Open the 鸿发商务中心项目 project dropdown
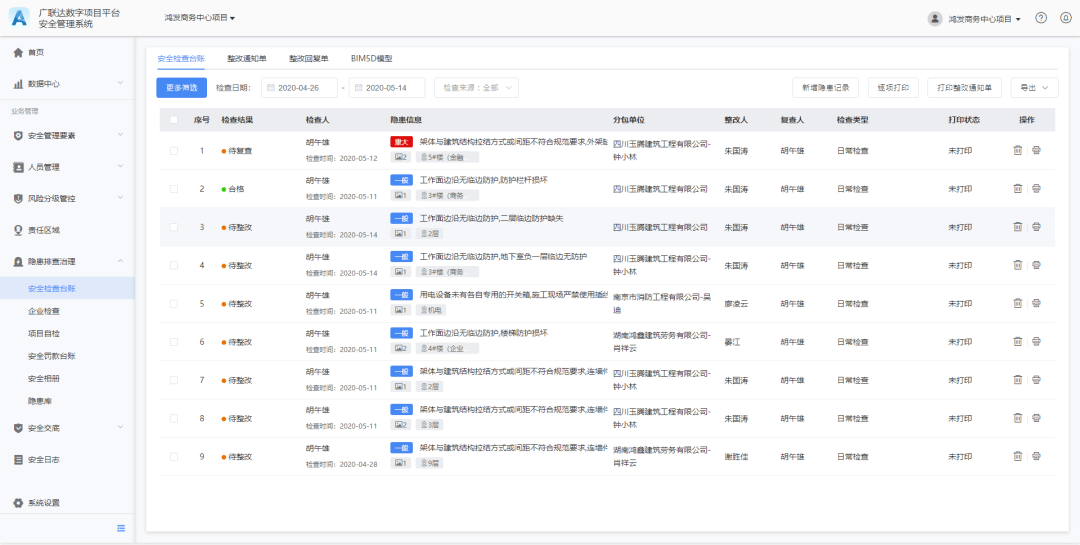1080x545 pixels. (200, 18)
